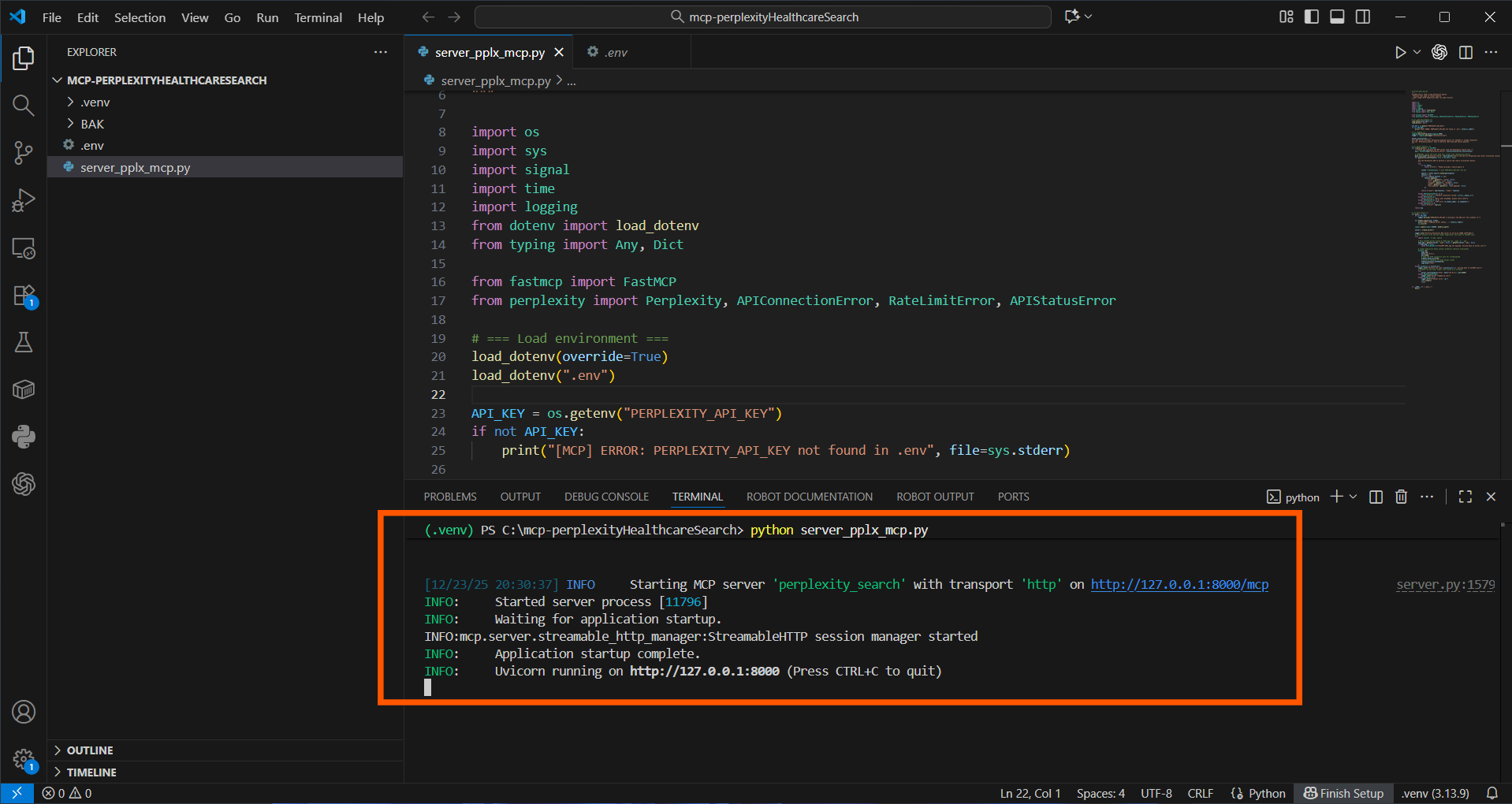Viewport: 1512px width, 804px height.
Task: Click the command center search box
Action: tap(762, 17)
